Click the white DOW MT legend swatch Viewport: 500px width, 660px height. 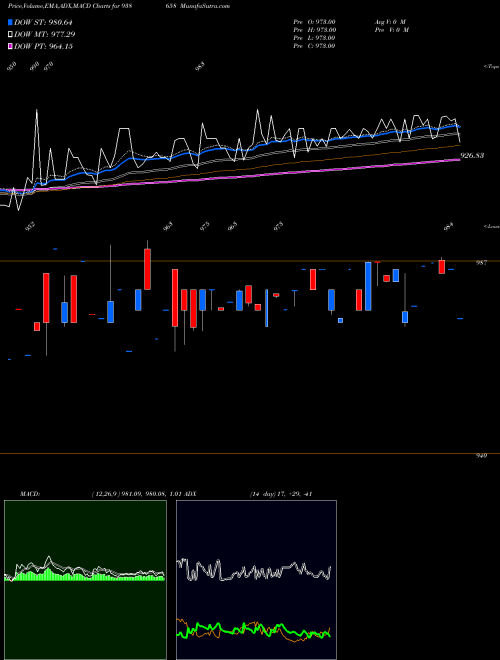(10, 34)
